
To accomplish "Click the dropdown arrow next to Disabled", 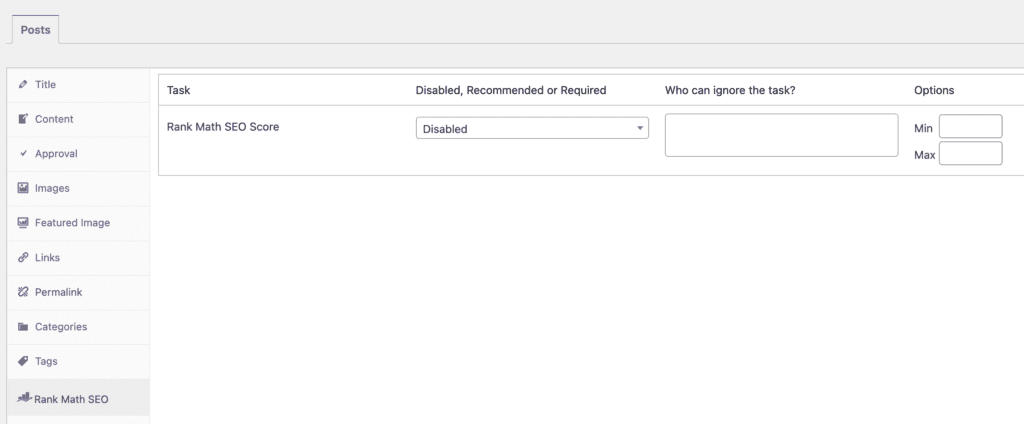I will 639,129.
